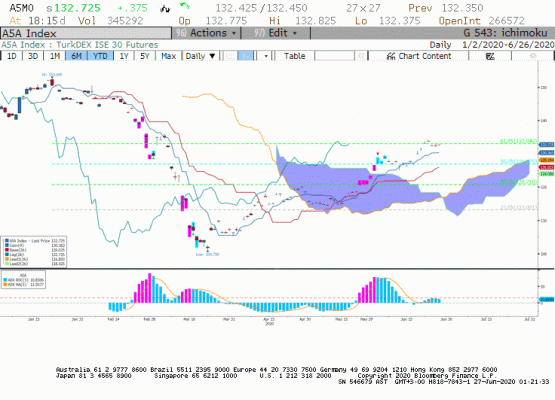Click the green trend arrow icon in header

(184, 6)
